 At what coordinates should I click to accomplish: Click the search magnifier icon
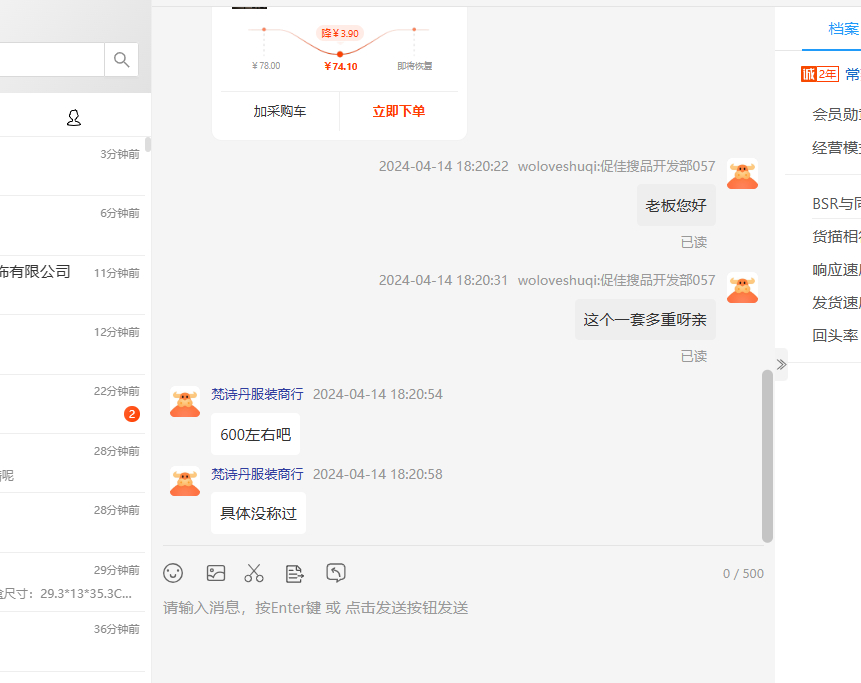tap(121, 60)
